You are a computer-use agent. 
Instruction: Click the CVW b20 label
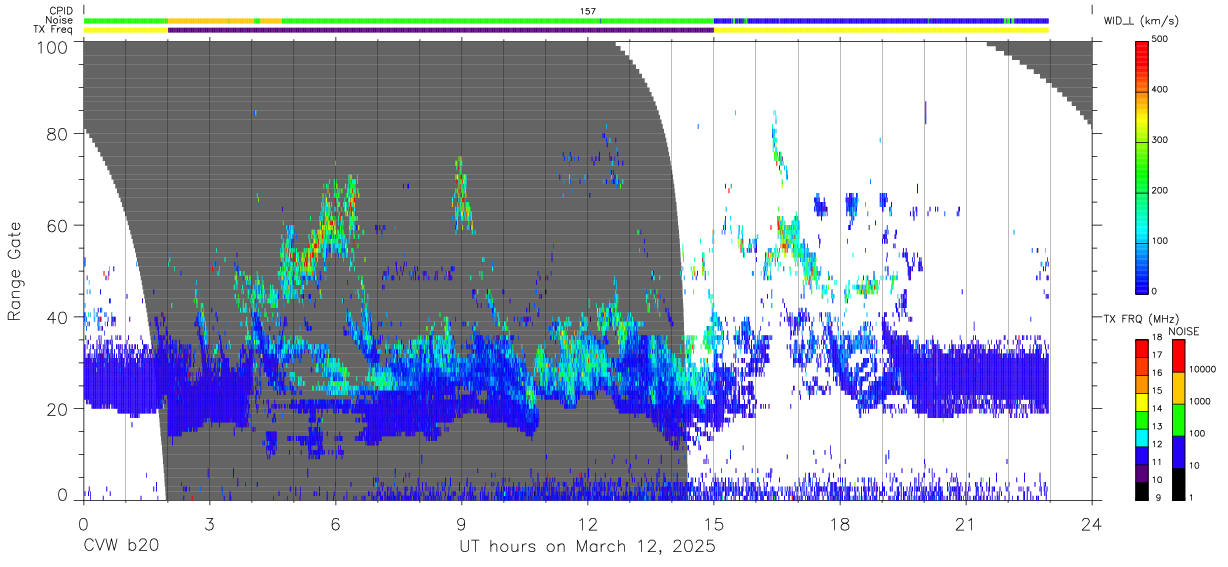point(120,547)
